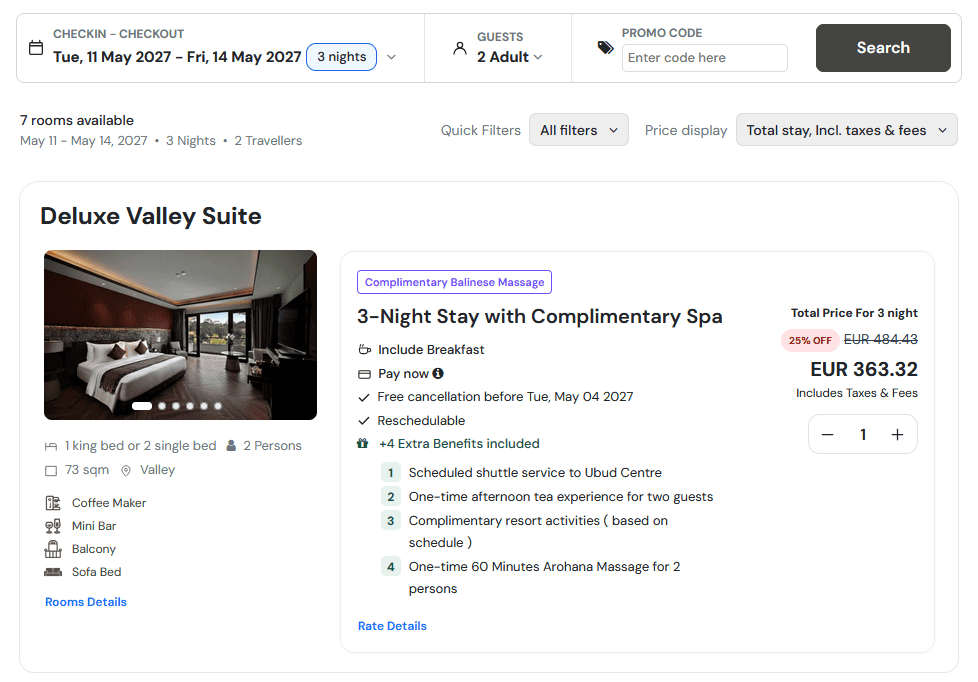
Task: Open the Rooms Details link
Action: 85,602
